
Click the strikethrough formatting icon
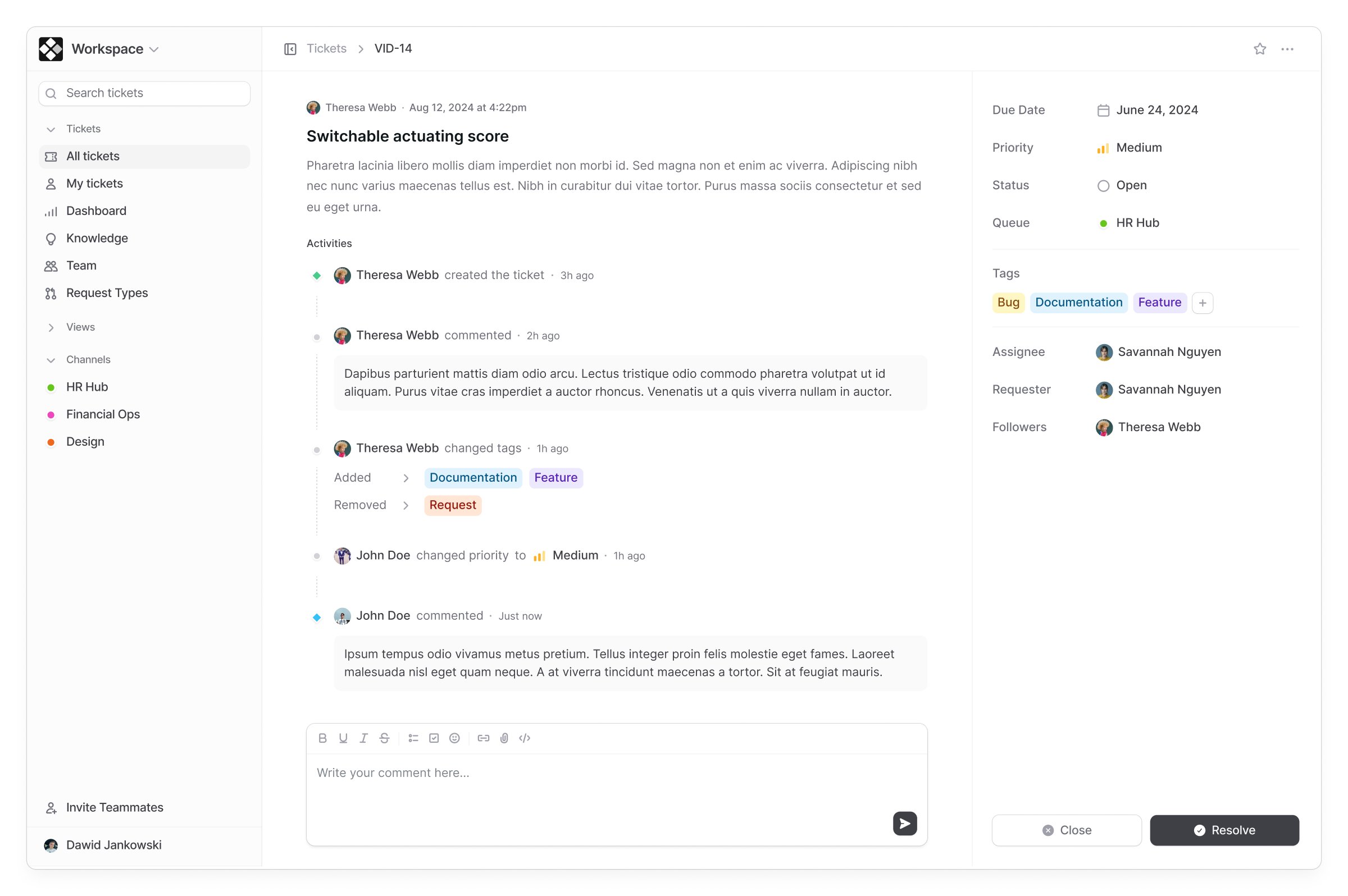coord(384,738)
